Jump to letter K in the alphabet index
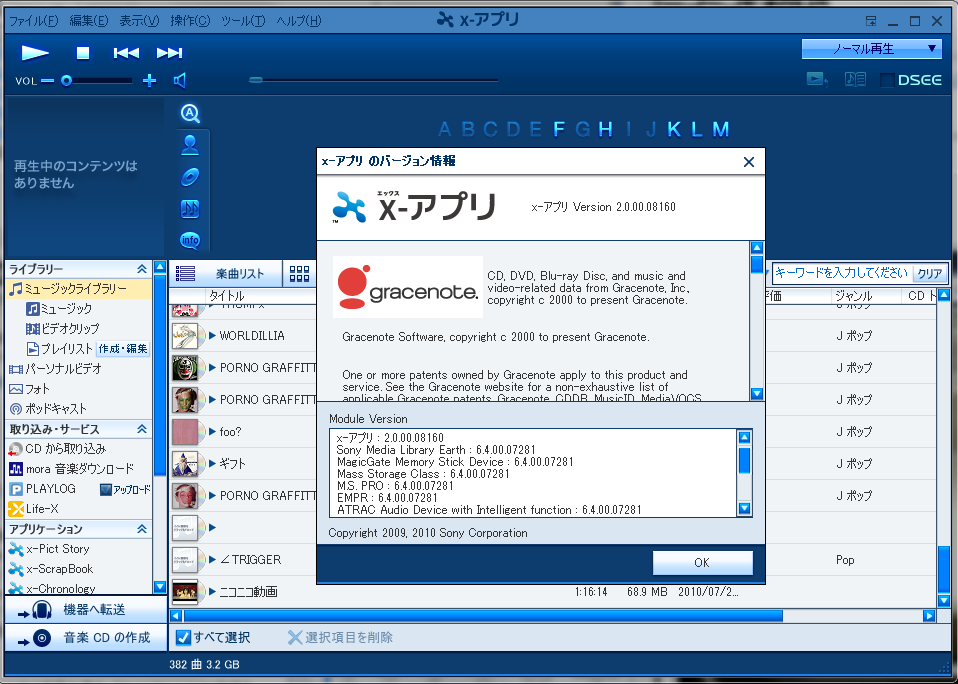The height and width of the screenshot is (684, 958). (674, 129)
